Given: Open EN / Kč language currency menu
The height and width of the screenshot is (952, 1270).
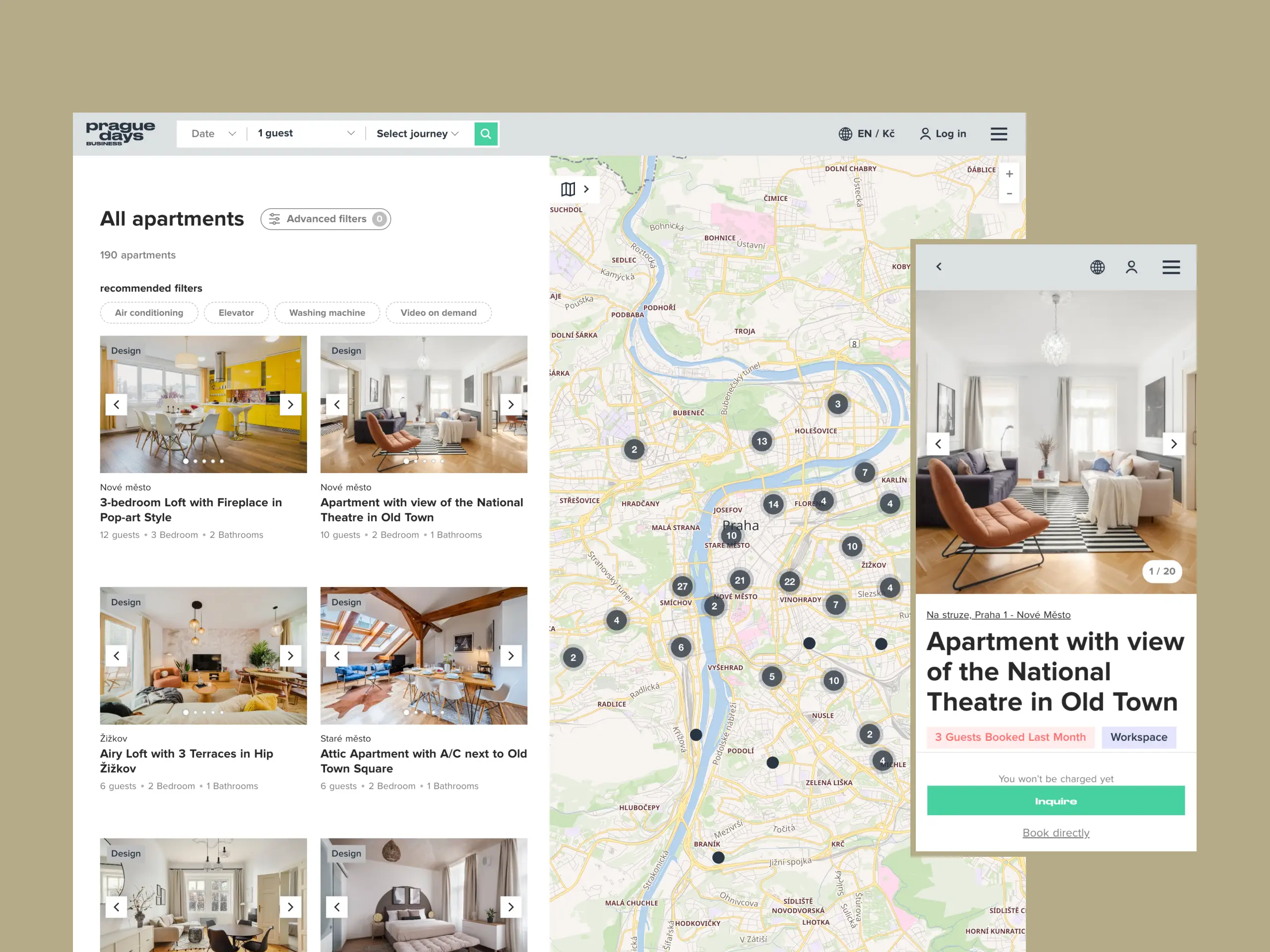Looking at the screenshot, I should tap(866, 134).
